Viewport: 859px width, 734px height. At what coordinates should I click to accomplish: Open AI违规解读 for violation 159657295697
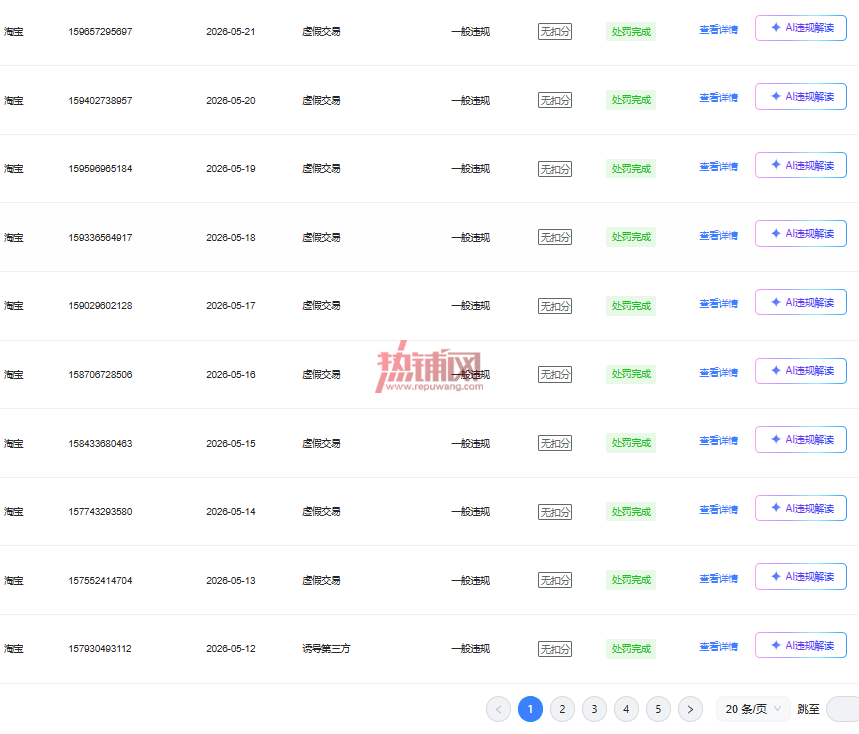[800, 28]
